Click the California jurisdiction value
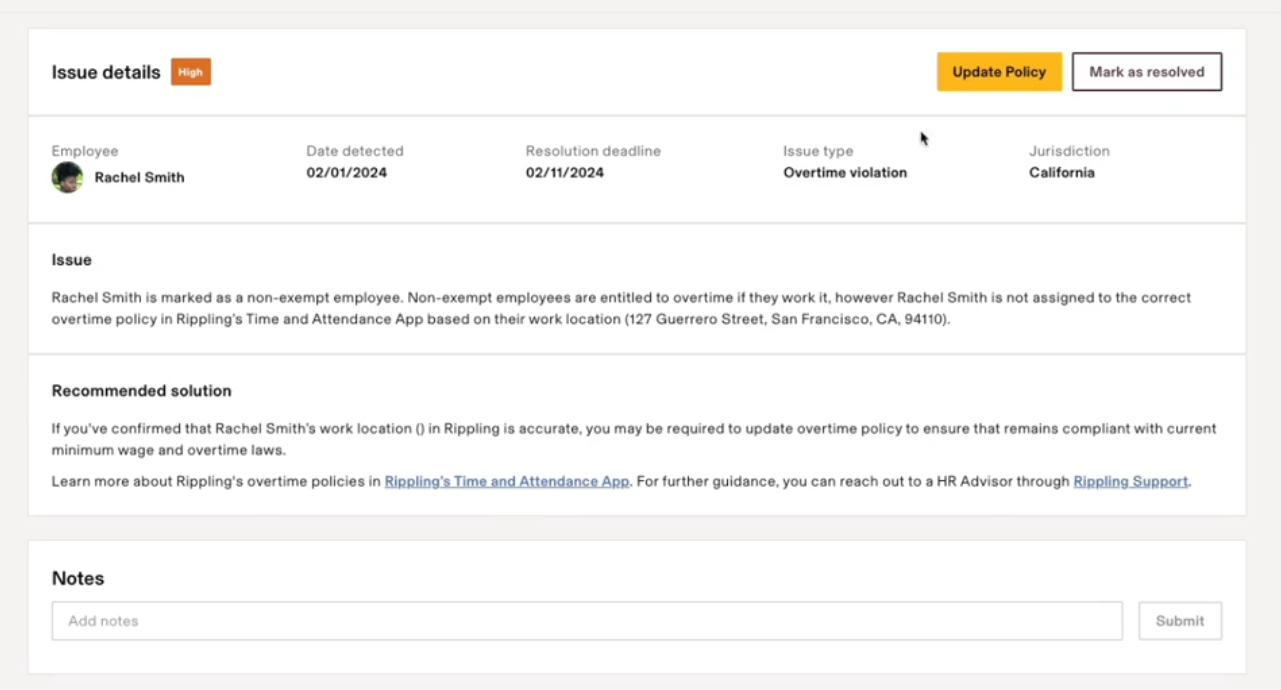Viewport: 1281px width, 690px height. pyautogui.click(x=1061, y=173)
